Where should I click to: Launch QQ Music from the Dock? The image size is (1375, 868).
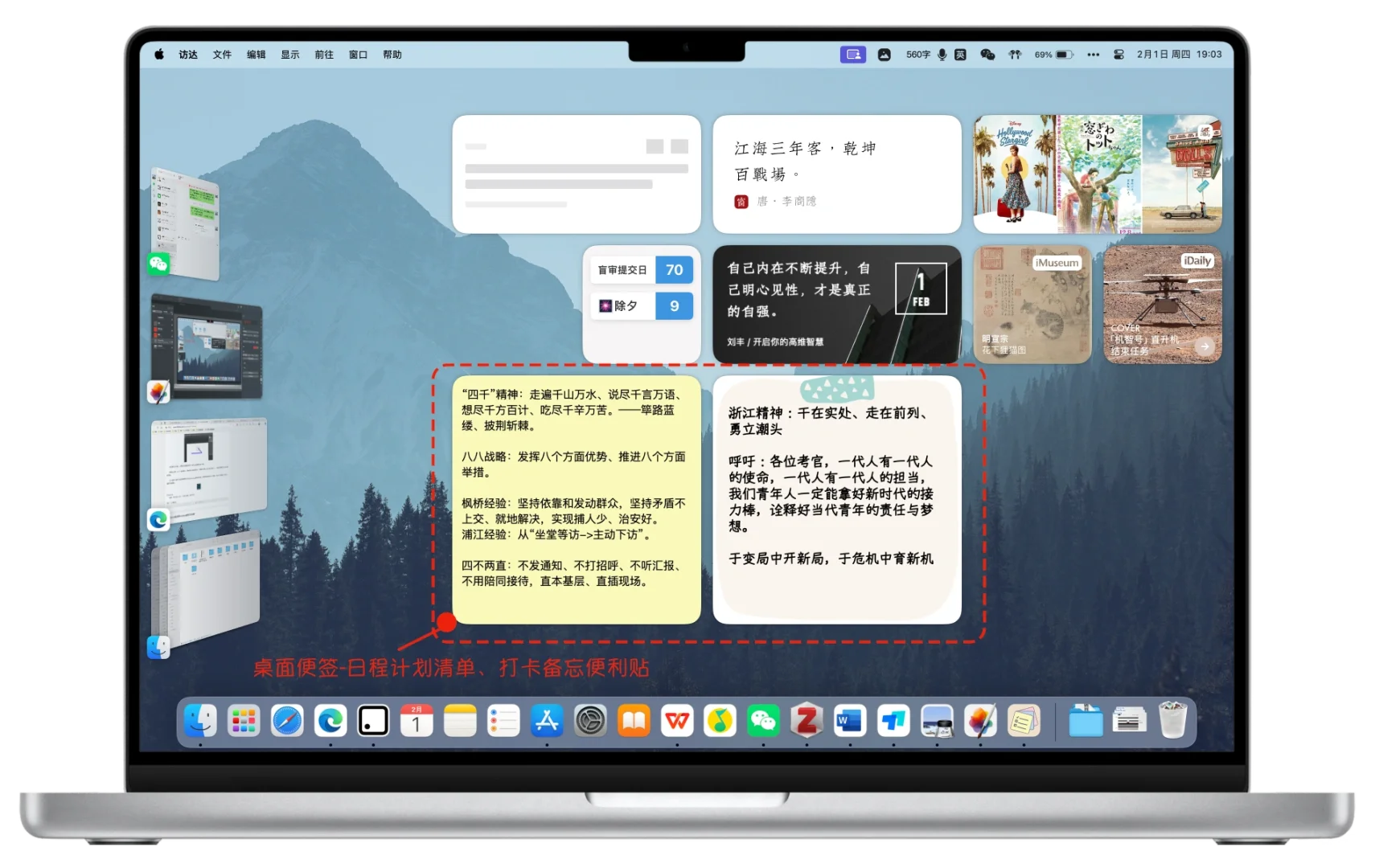720,721
